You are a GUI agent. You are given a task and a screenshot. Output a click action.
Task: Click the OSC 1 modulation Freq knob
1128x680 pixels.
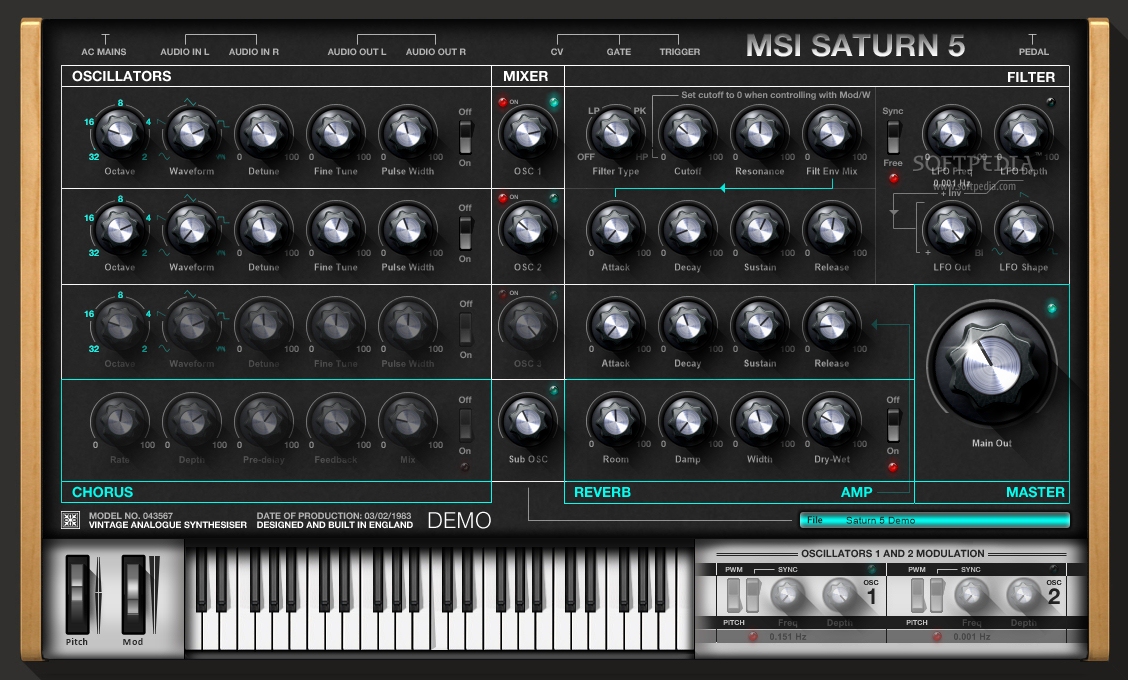click(x=787, y=594)
